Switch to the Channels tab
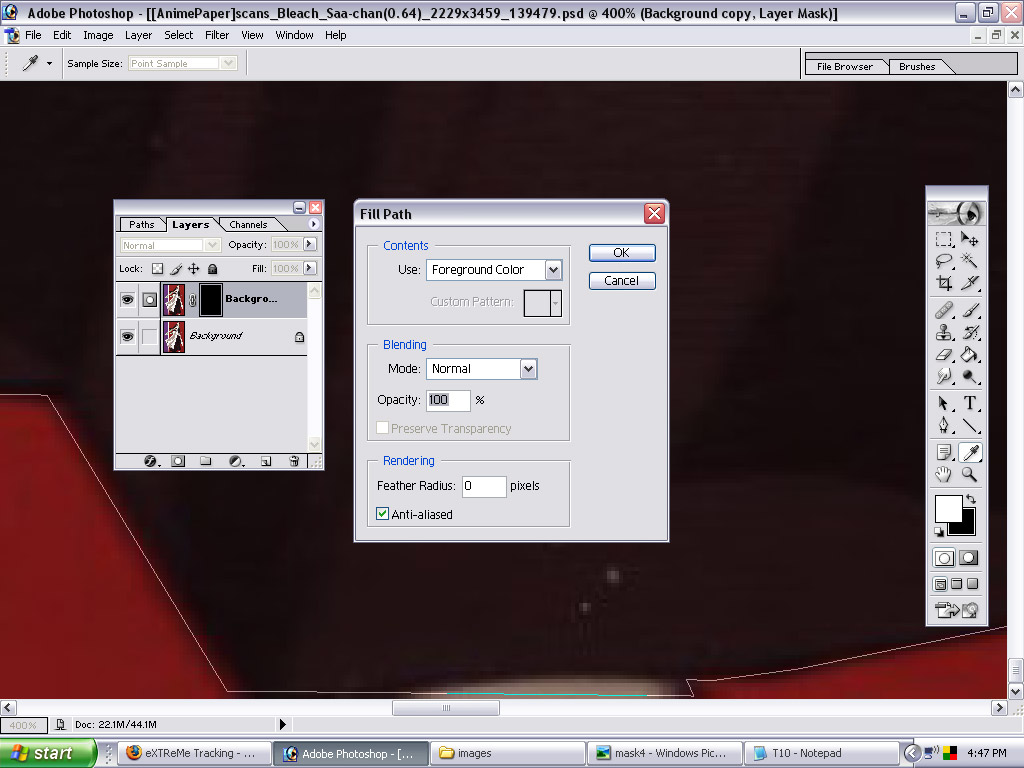Image resolution: width=1024 pixels, height=768 pixels. (248, 225)
